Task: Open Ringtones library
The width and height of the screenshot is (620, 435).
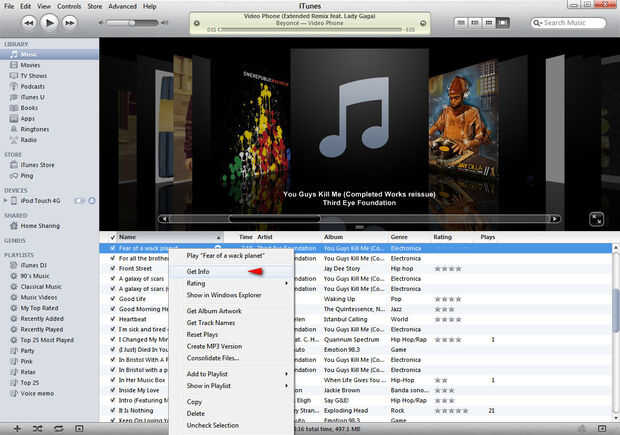Action: point(35,129)
